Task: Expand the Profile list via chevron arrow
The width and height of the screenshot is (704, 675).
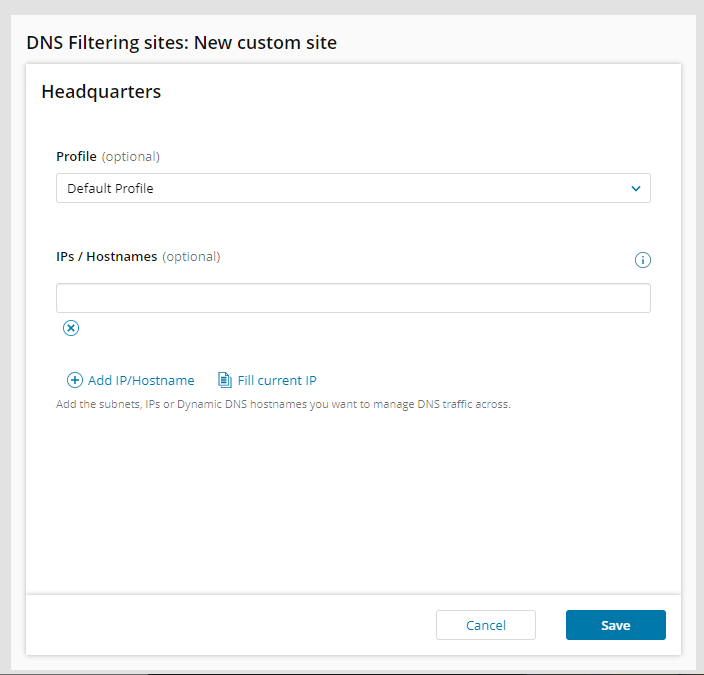Action: [635, 188]
